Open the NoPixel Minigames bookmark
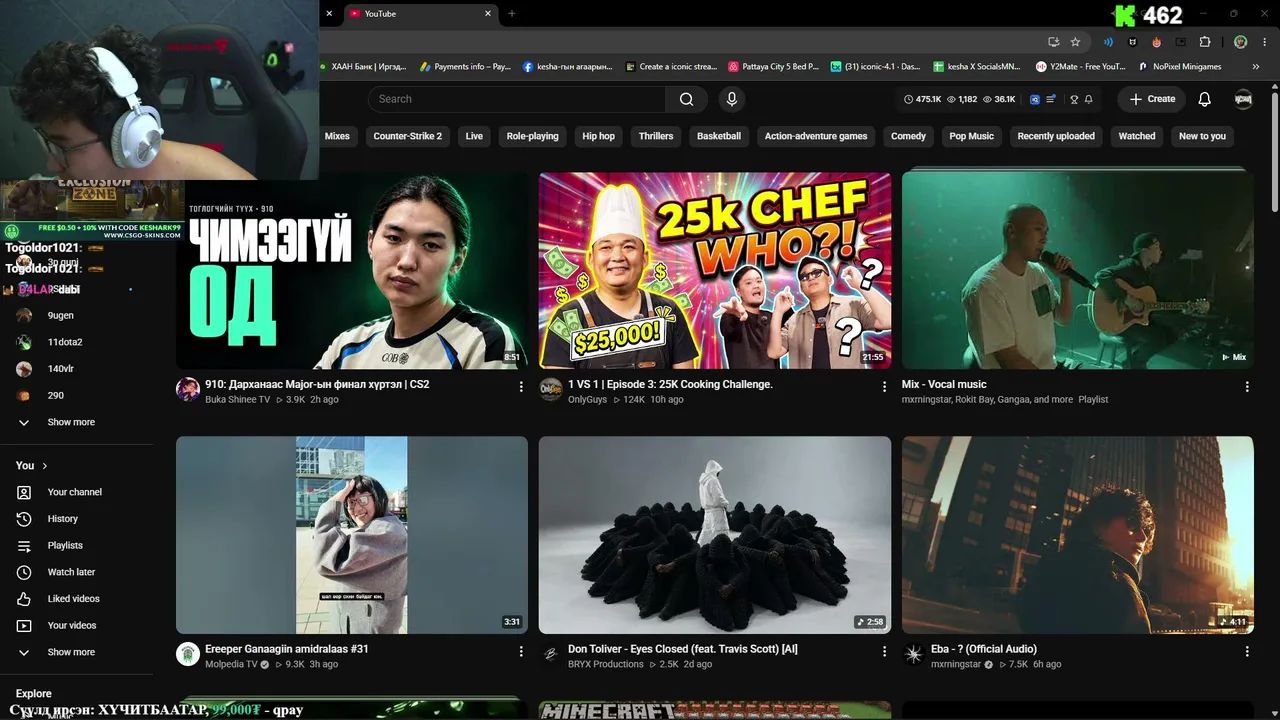Screen dimensions: 1280x720 (1180, 67)
